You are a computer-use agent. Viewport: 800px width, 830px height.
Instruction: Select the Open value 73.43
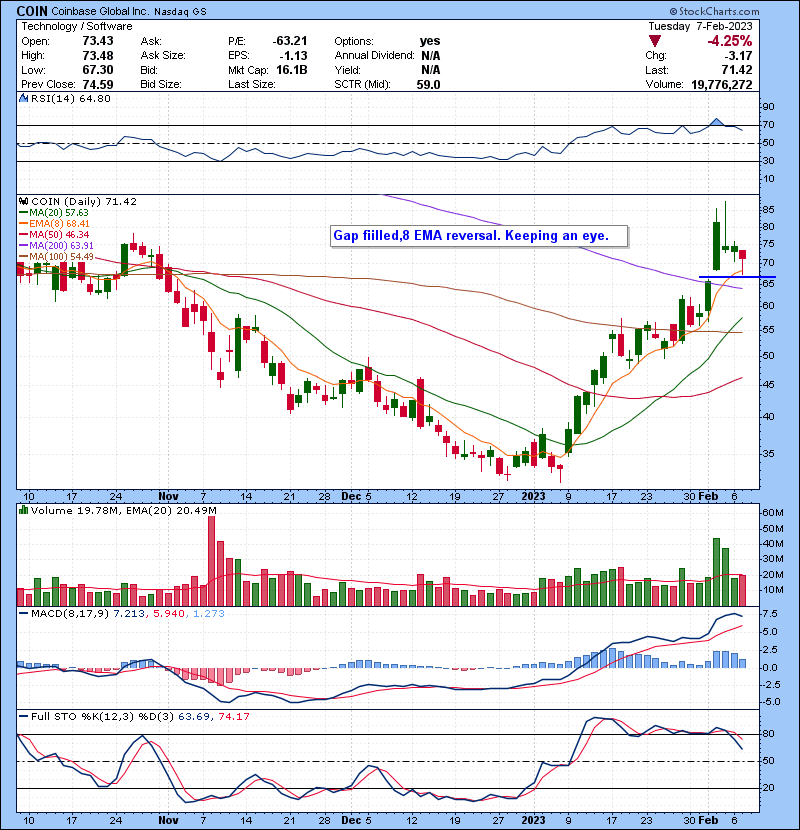(x=98, y=41)
